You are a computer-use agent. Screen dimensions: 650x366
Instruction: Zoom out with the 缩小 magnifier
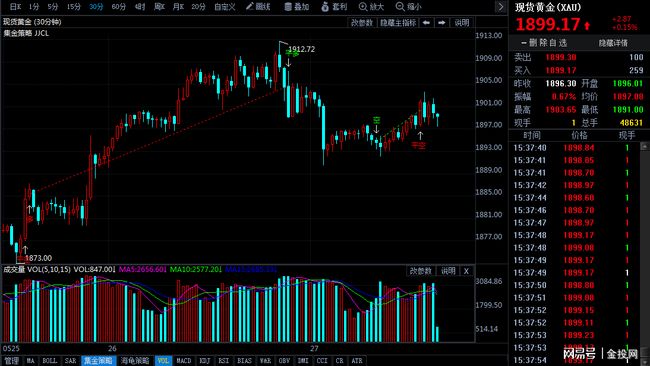(x=409, y=7)
